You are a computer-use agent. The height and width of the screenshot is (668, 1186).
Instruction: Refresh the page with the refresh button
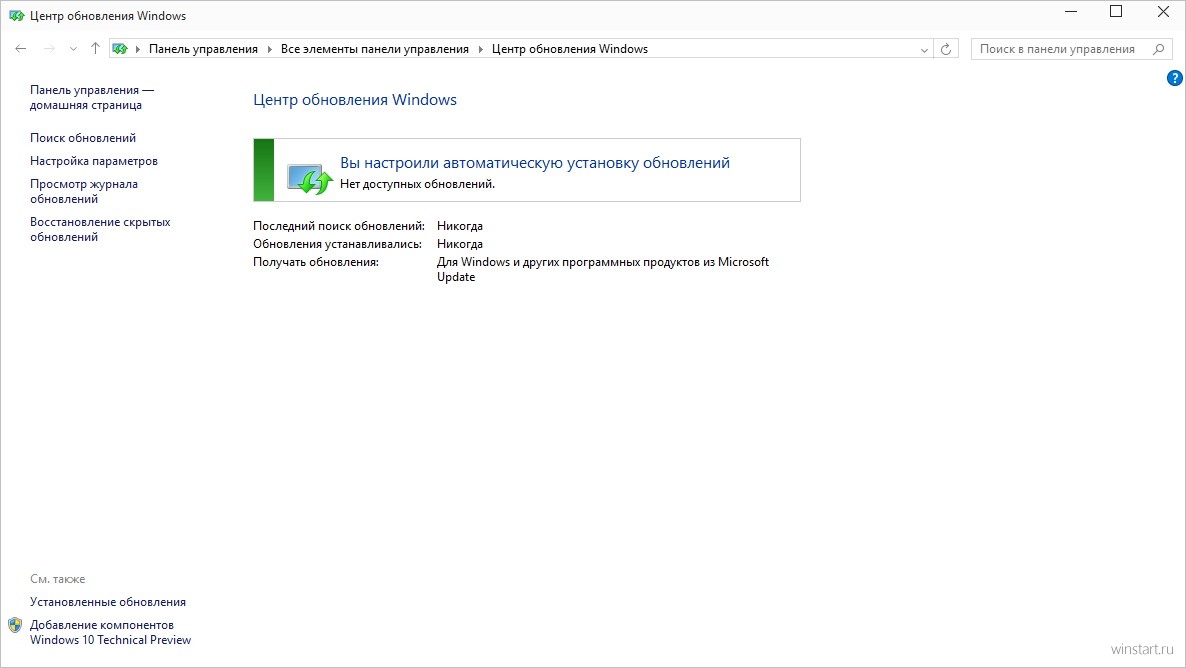945,49
